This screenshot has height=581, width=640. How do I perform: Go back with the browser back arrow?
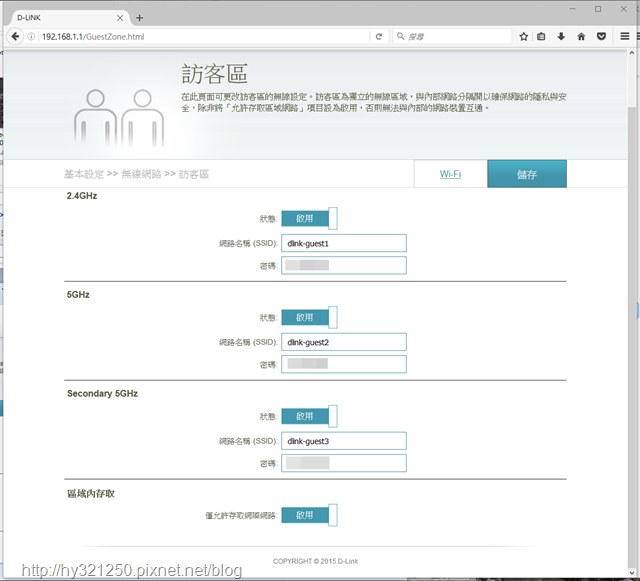point(15,36)
